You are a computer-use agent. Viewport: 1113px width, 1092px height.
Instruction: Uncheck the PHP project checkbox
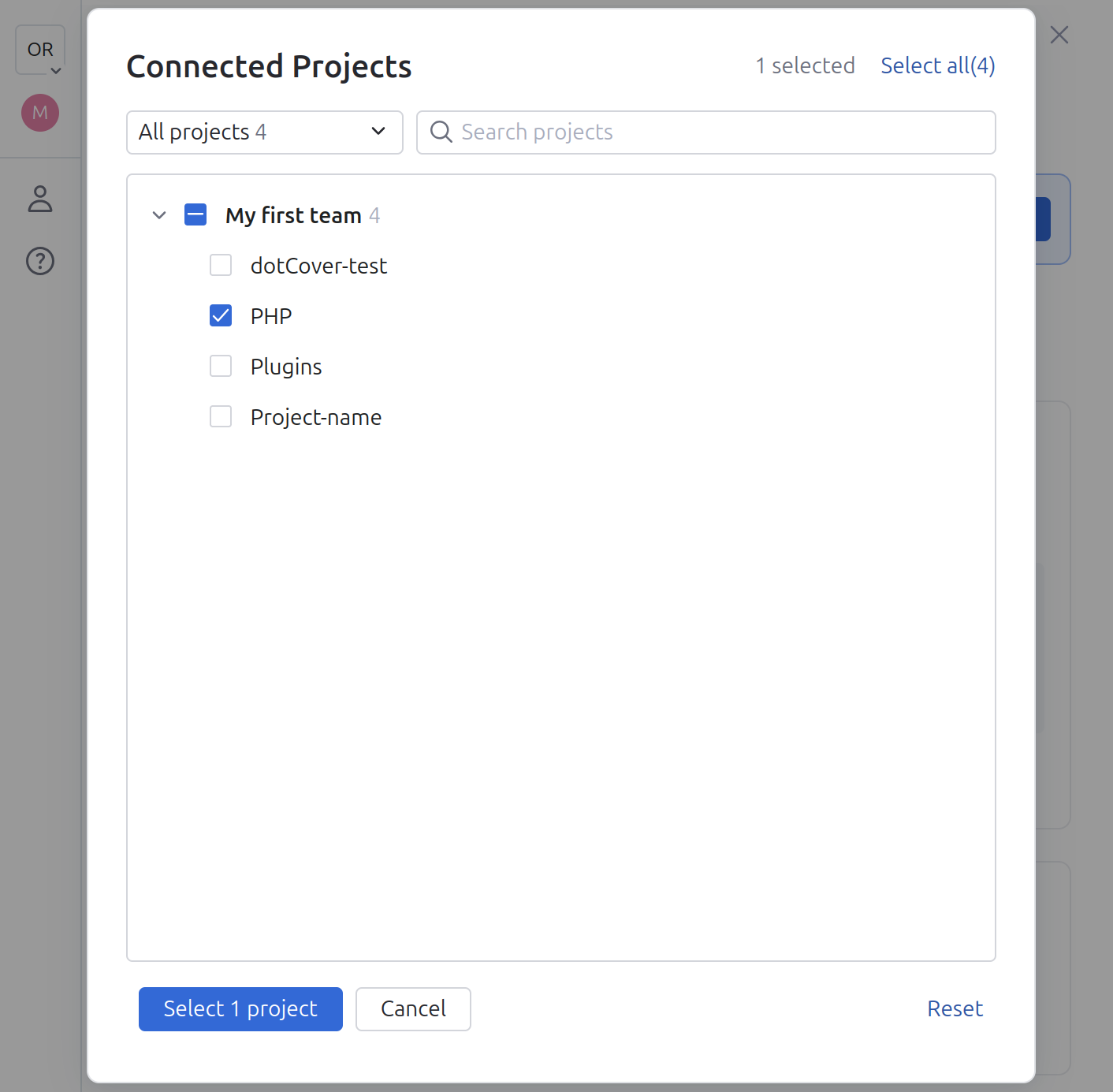tap(221, 315)
